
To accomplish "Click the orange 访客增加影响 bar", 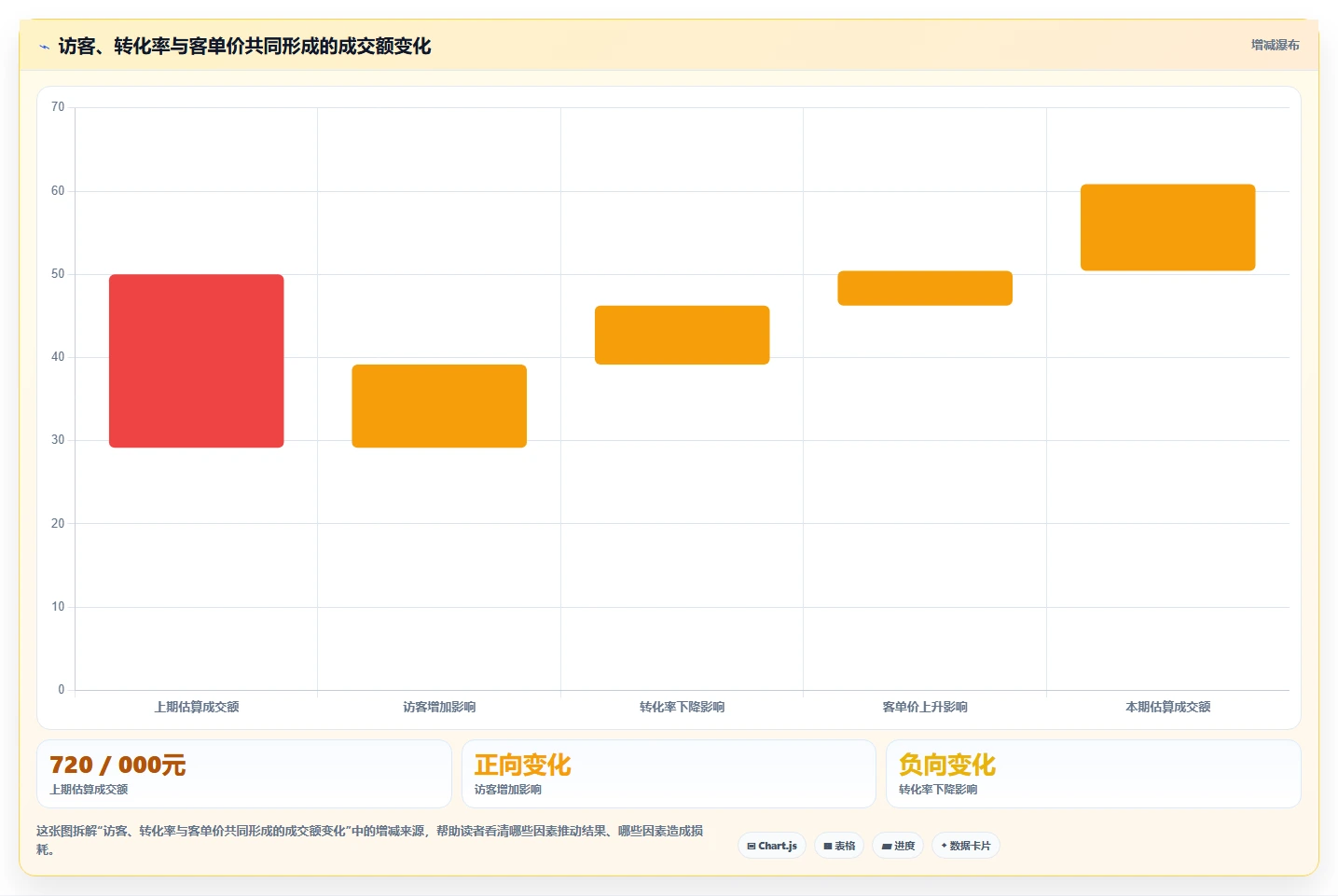I will pos(439,406).
